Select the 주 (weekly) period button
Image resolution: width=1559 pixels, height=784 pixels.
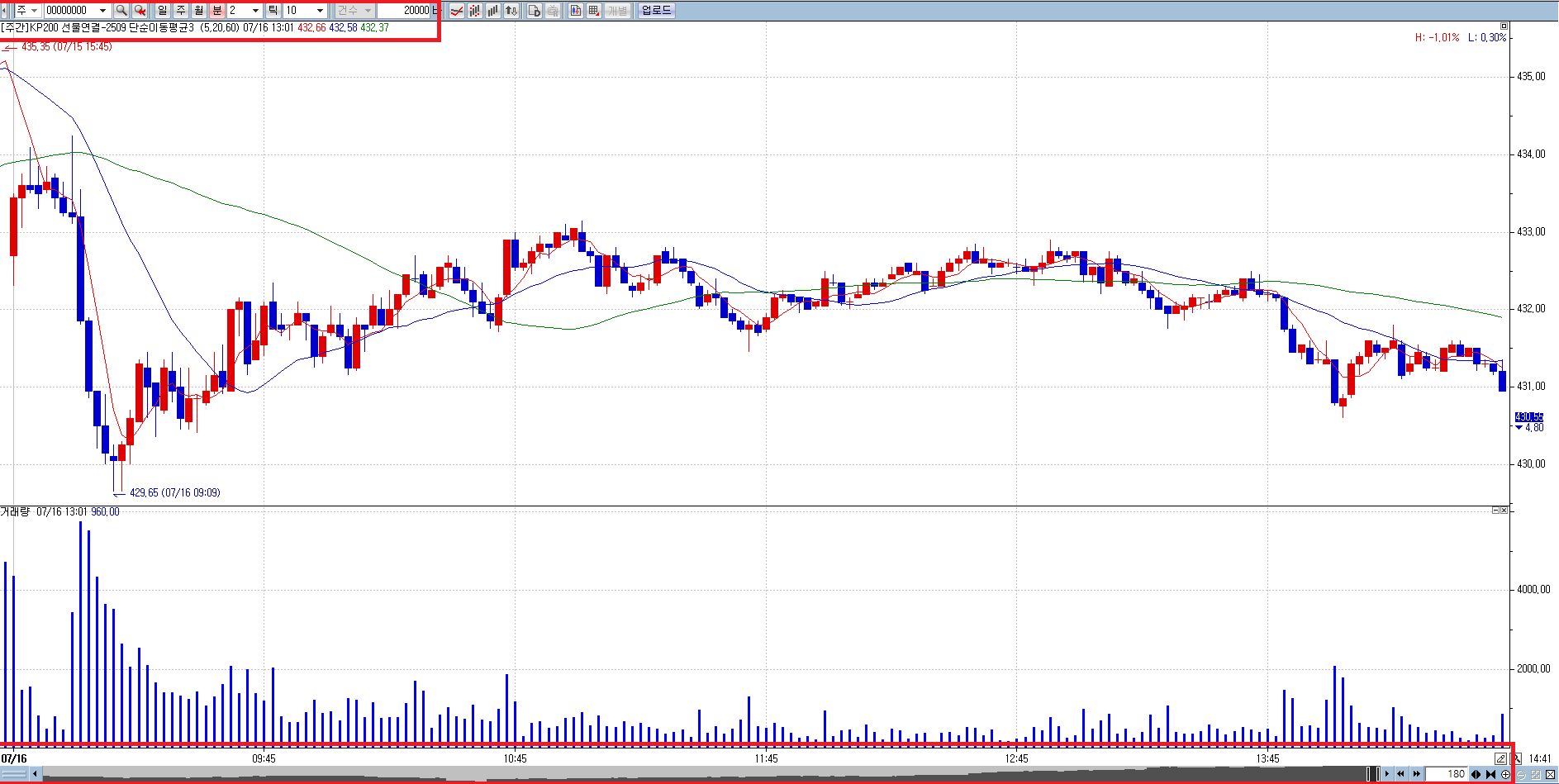click(x=181, y=11)
